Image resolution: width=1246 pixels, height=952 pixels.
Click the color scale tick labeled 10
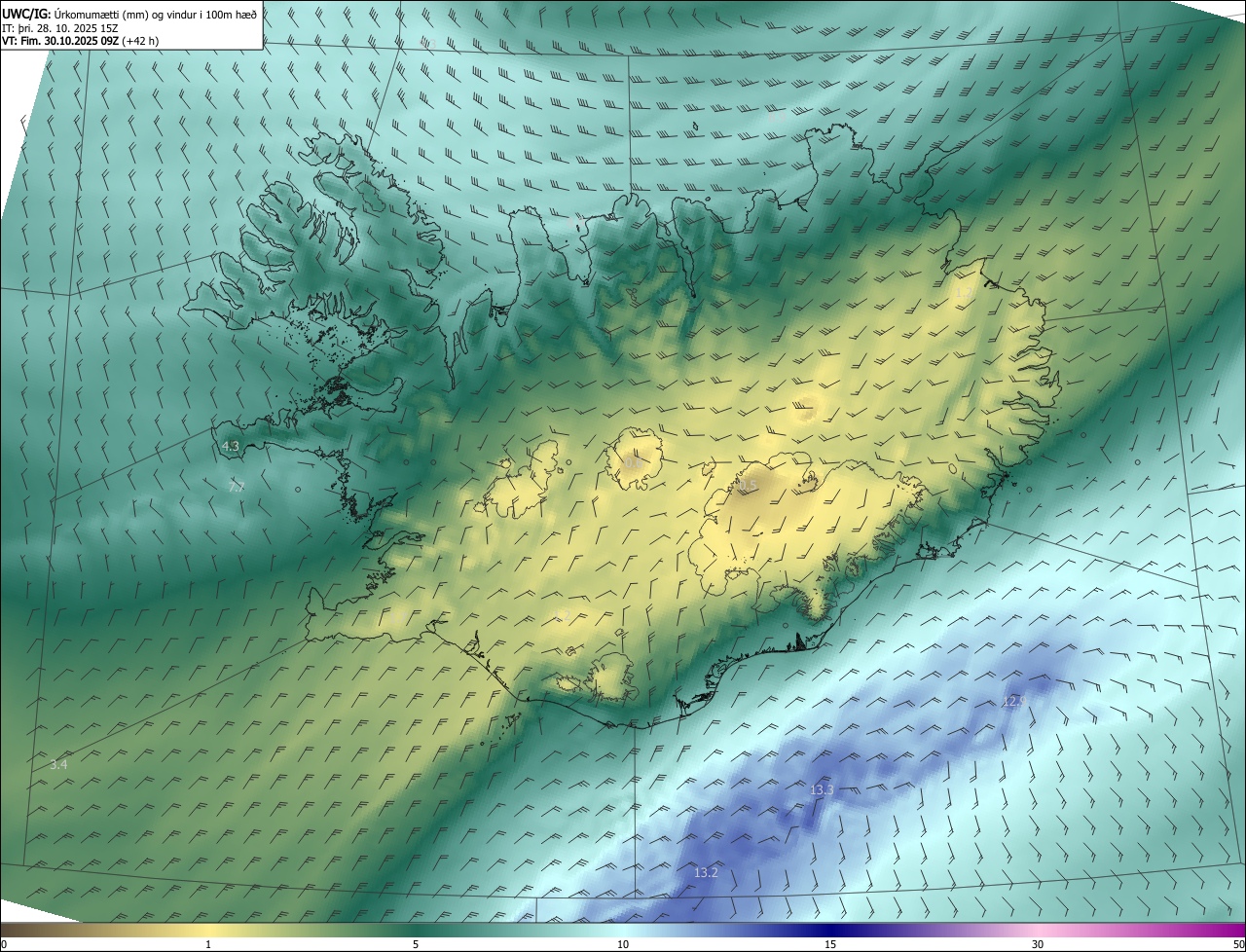[623, 944]
